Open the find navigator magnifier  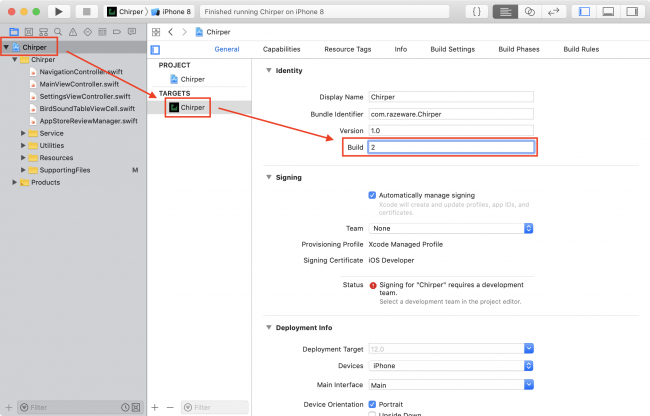[x=58, y=32]
